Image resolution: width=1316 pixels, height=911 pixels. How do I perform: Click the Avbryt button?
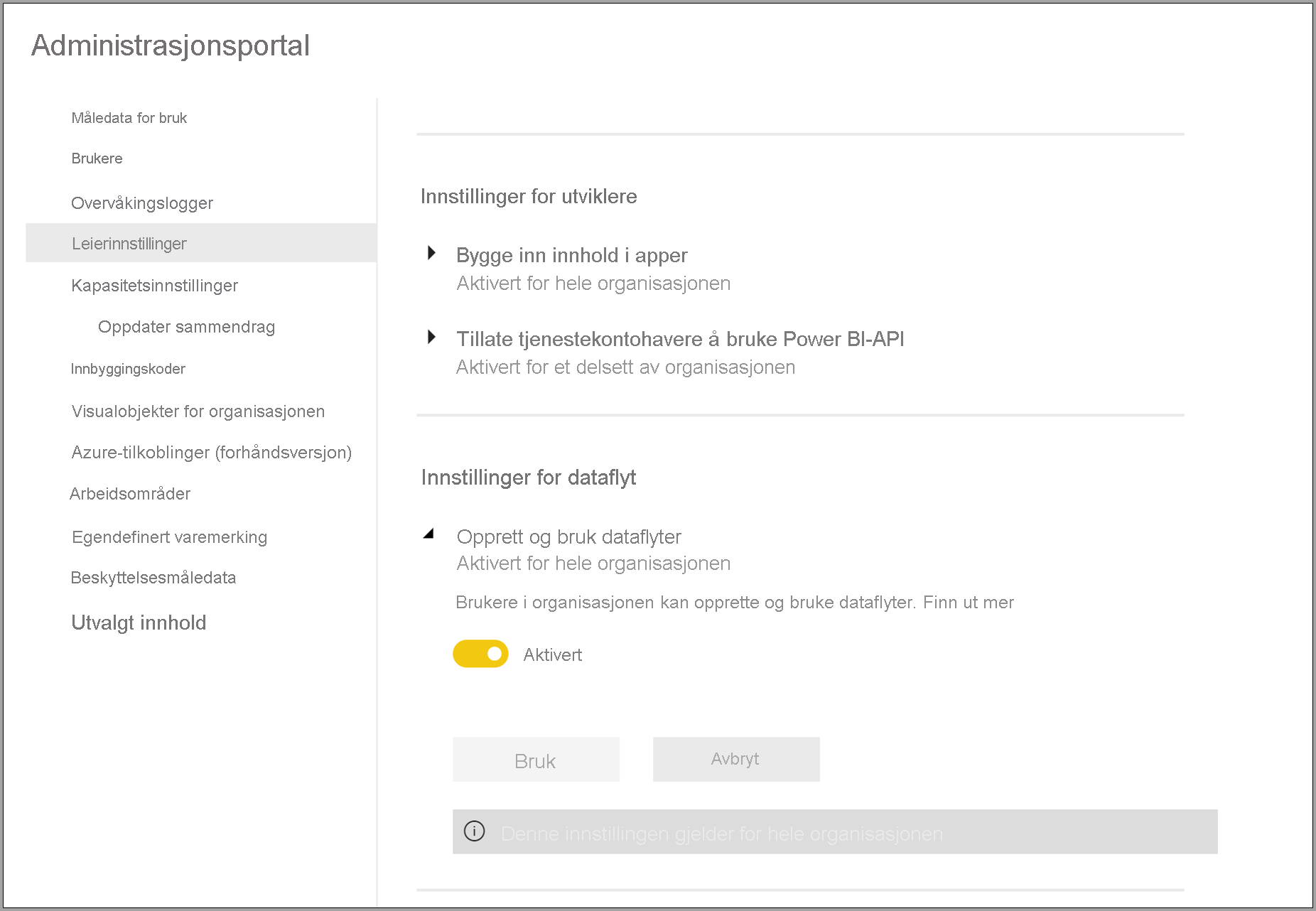tap(735, 759)
